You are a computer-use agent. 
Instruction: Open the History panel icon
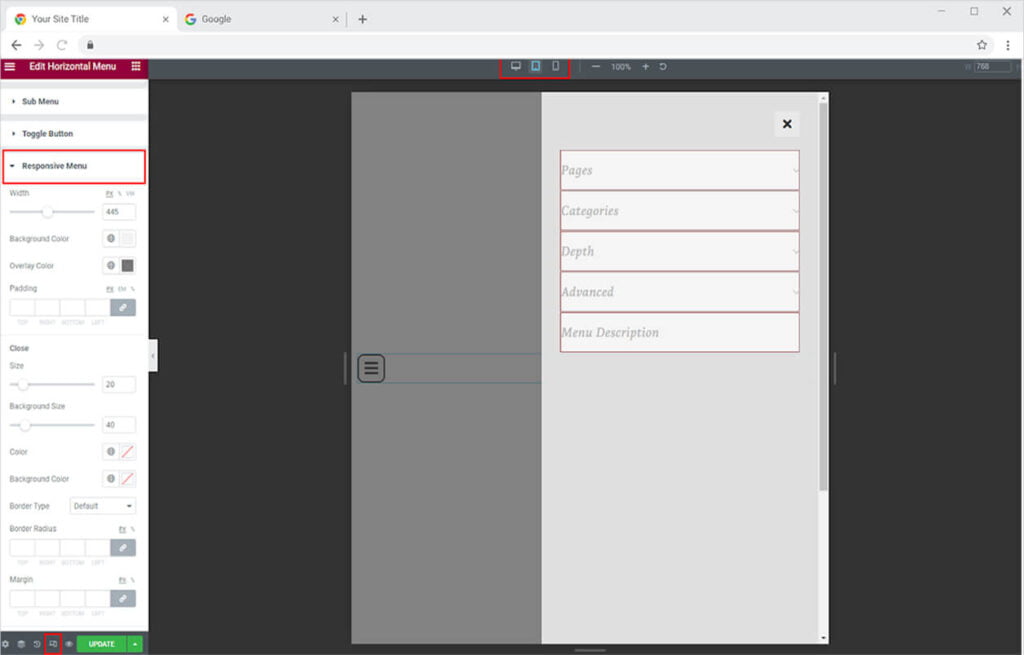[37, 644]
